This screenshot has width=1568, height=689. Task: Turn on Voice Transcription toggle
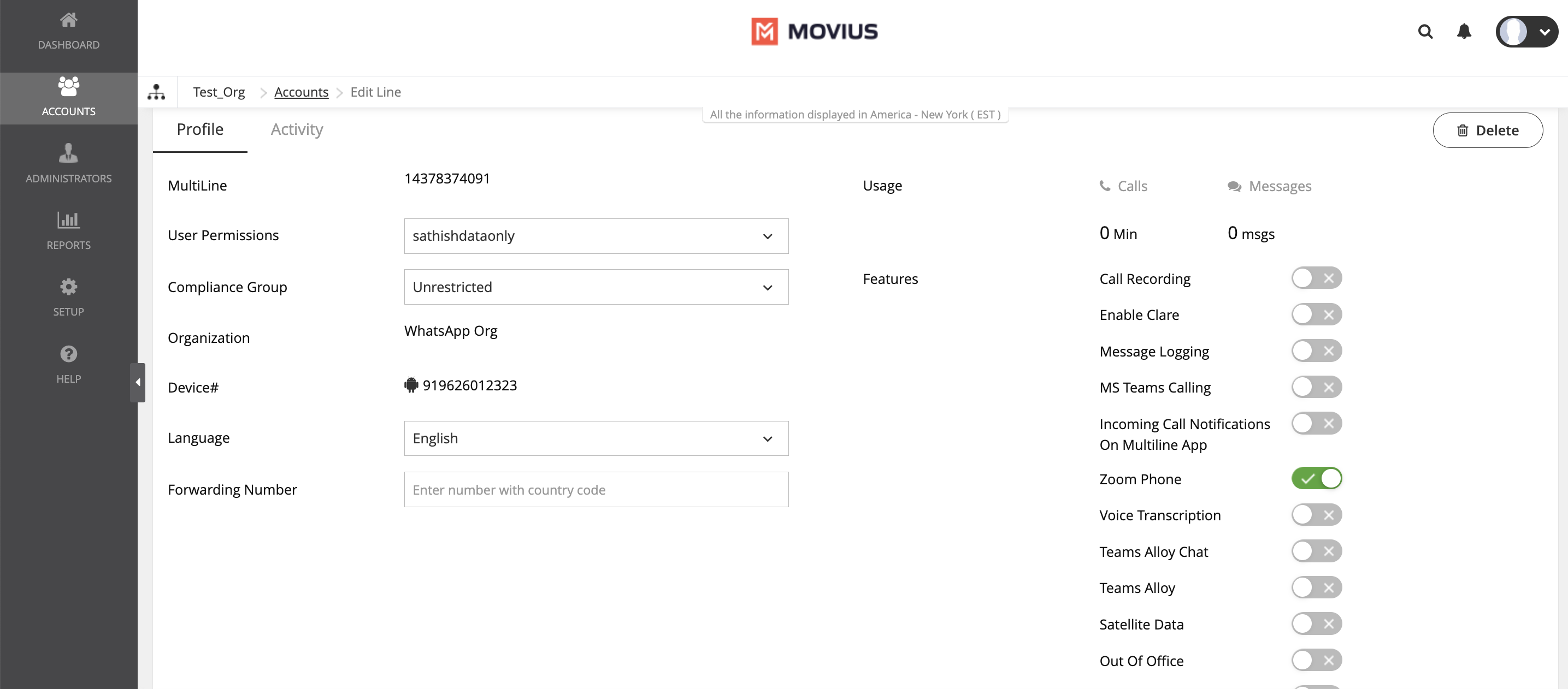point(1316,515)
